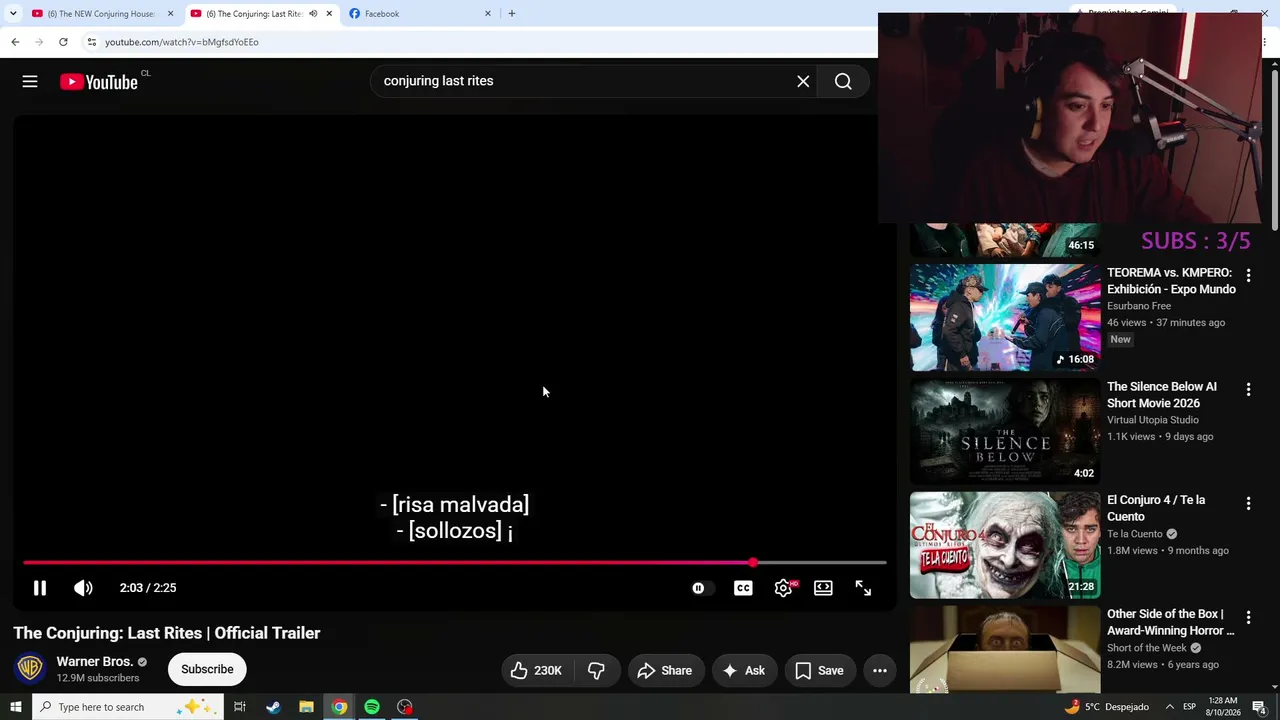Screen dimensions: 1280x720
Task: Open the Chrome tab search chevron
Action: 13,13
